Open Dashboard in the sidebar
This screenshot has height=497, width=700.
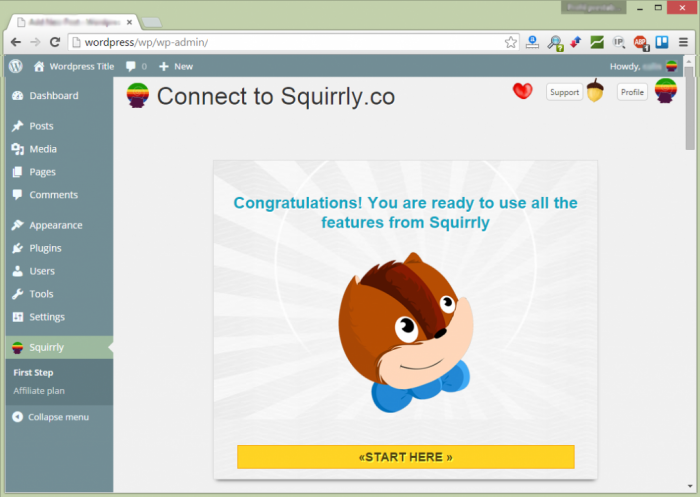click(59, 96)
